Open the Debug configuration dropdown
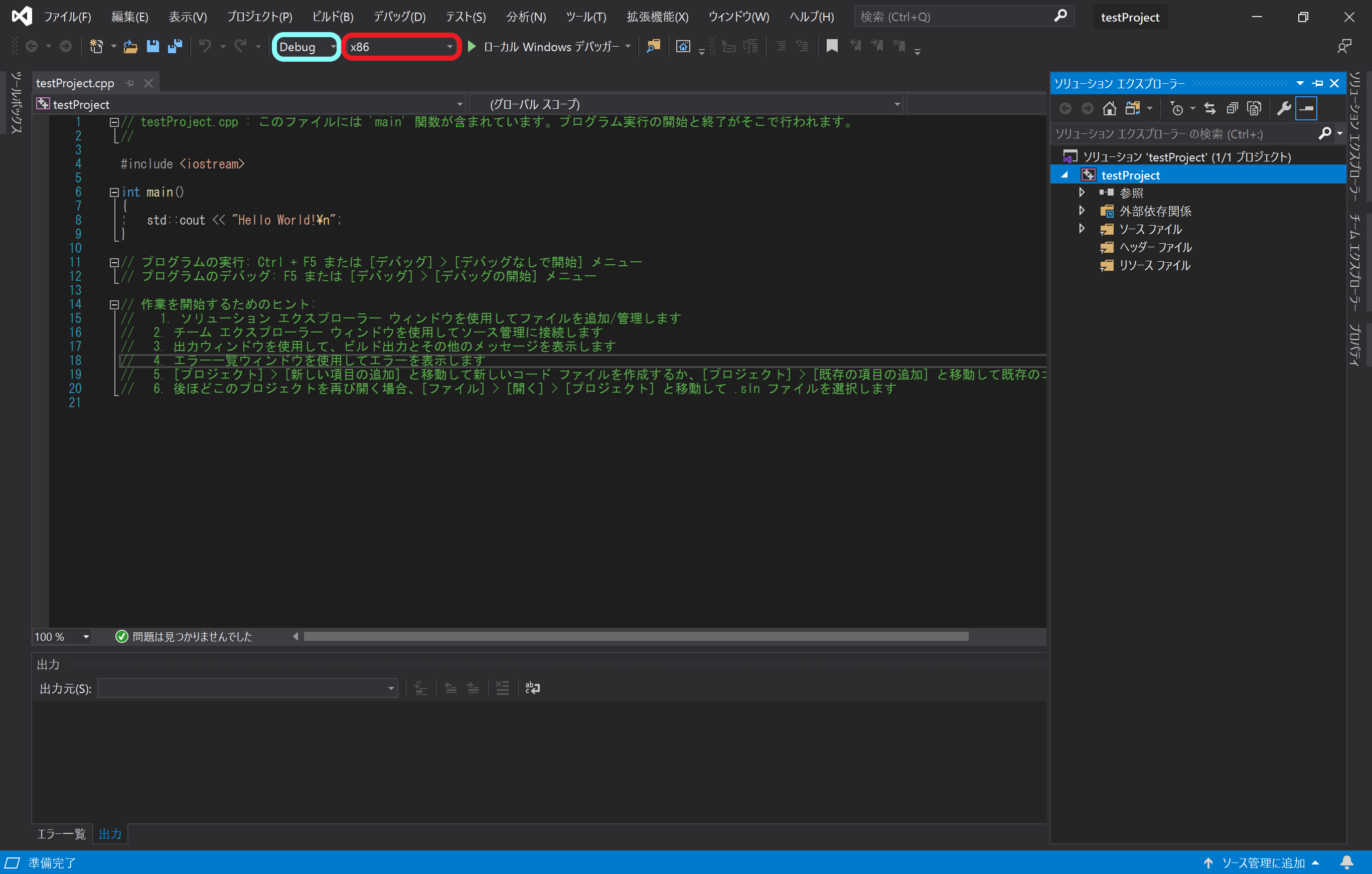 point(307,47)
